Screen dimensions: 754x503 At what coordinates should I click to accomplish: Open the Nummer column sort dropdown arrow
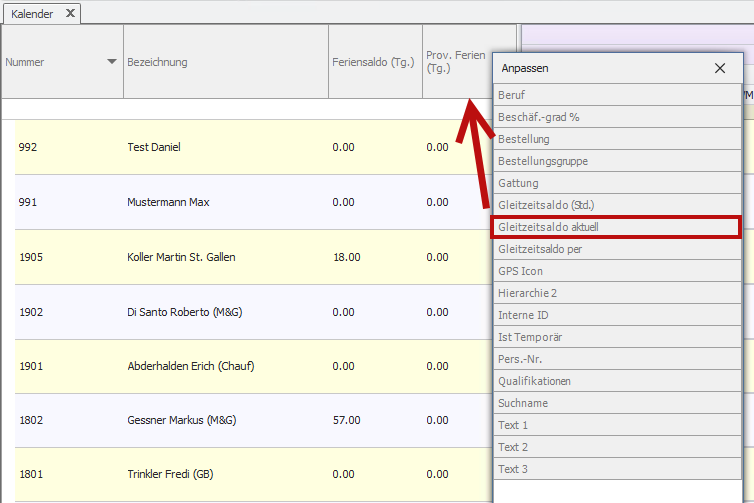click(111, 62)
